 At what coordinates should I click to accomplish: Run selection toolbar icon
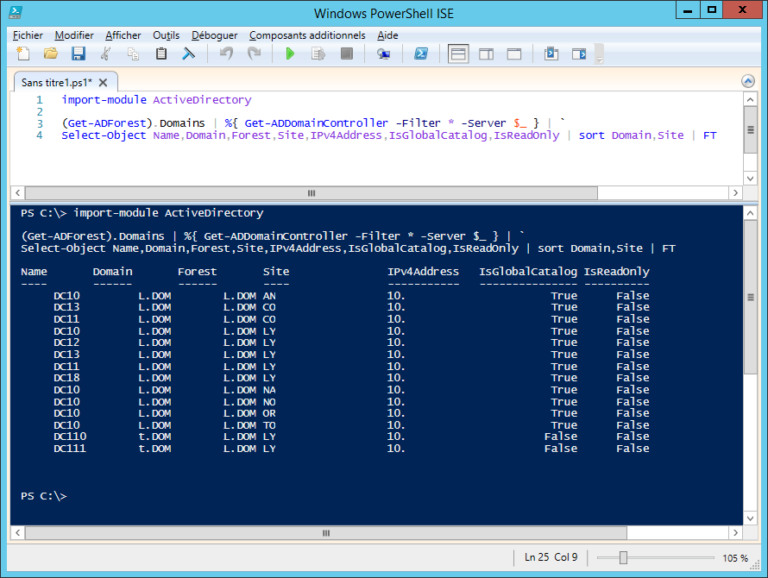[318, 53]
